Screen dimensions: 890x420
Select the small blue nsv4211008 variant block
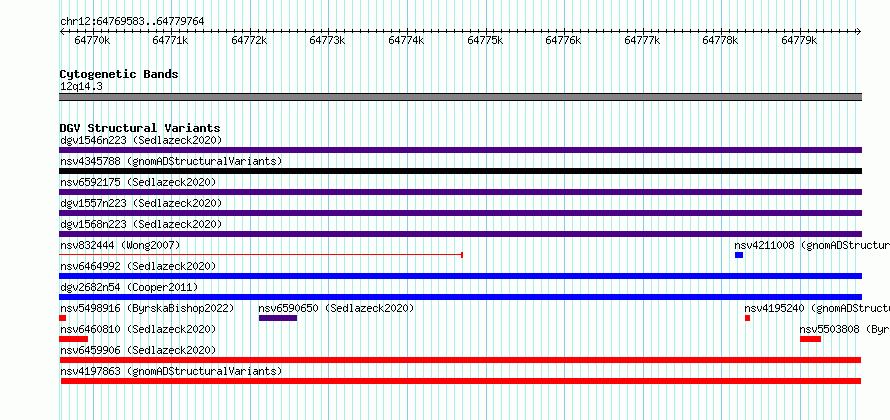pyautogui.click(x=739, y=255)
